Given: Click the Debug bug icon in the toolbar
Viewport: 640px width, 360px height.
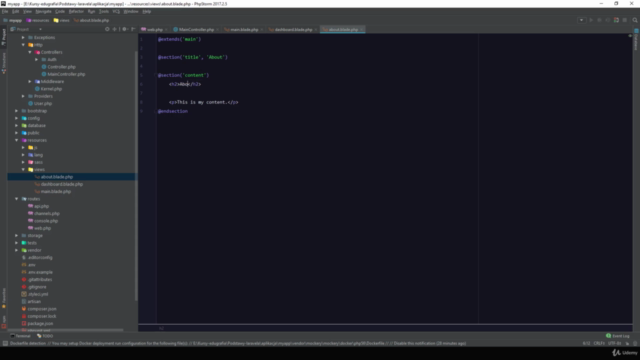Looking at the screenshot, I should click(599, 20).
